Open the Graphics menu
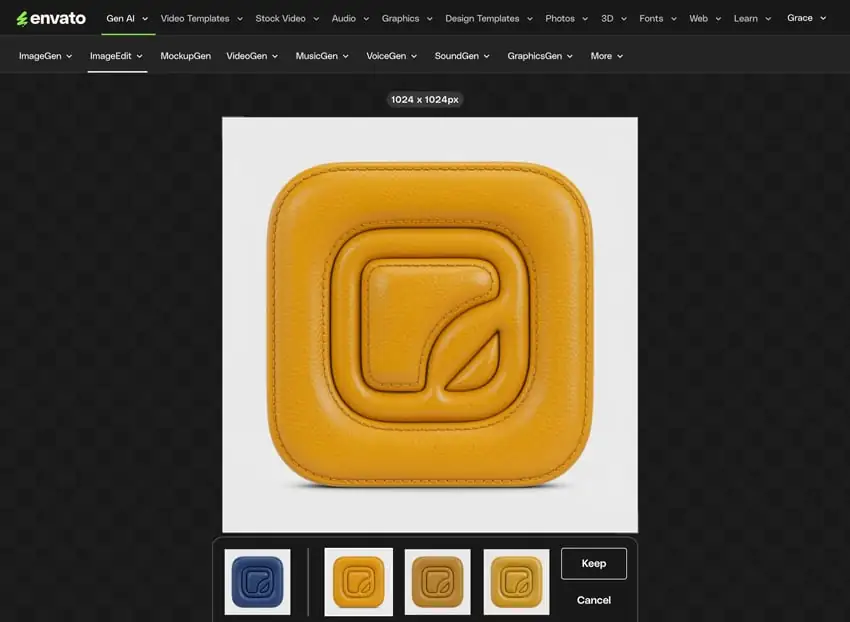The width and height of the screenshot is (850, 622). (x=400, y=18)
